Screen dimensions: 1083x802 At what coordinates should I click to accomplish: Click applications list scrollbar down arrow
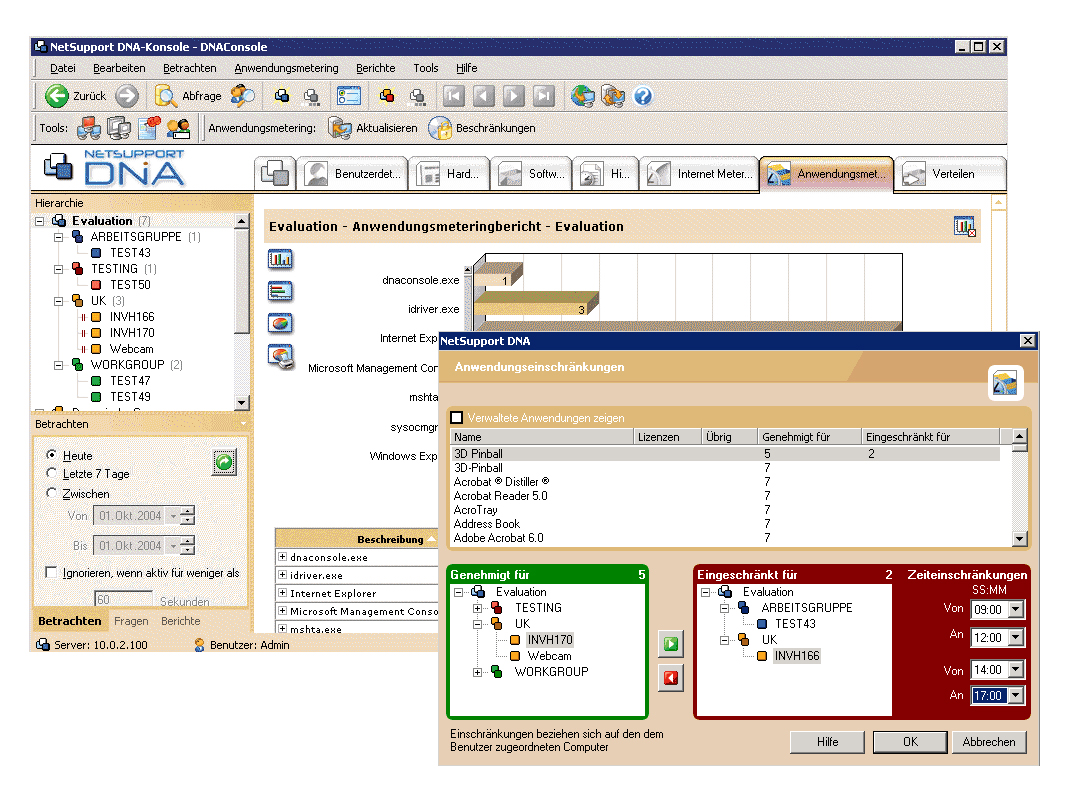[x=1019, y=538]
